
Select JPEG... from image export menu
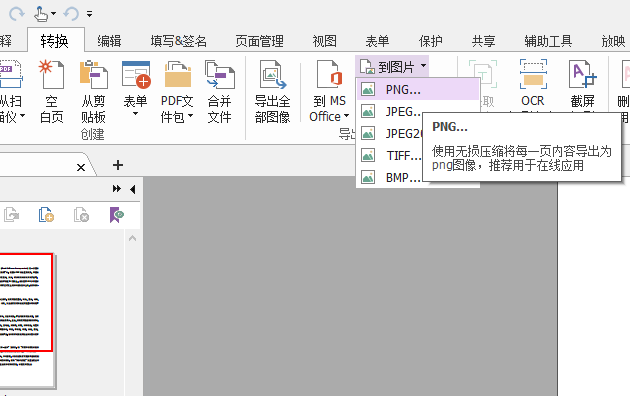(390, 111)
